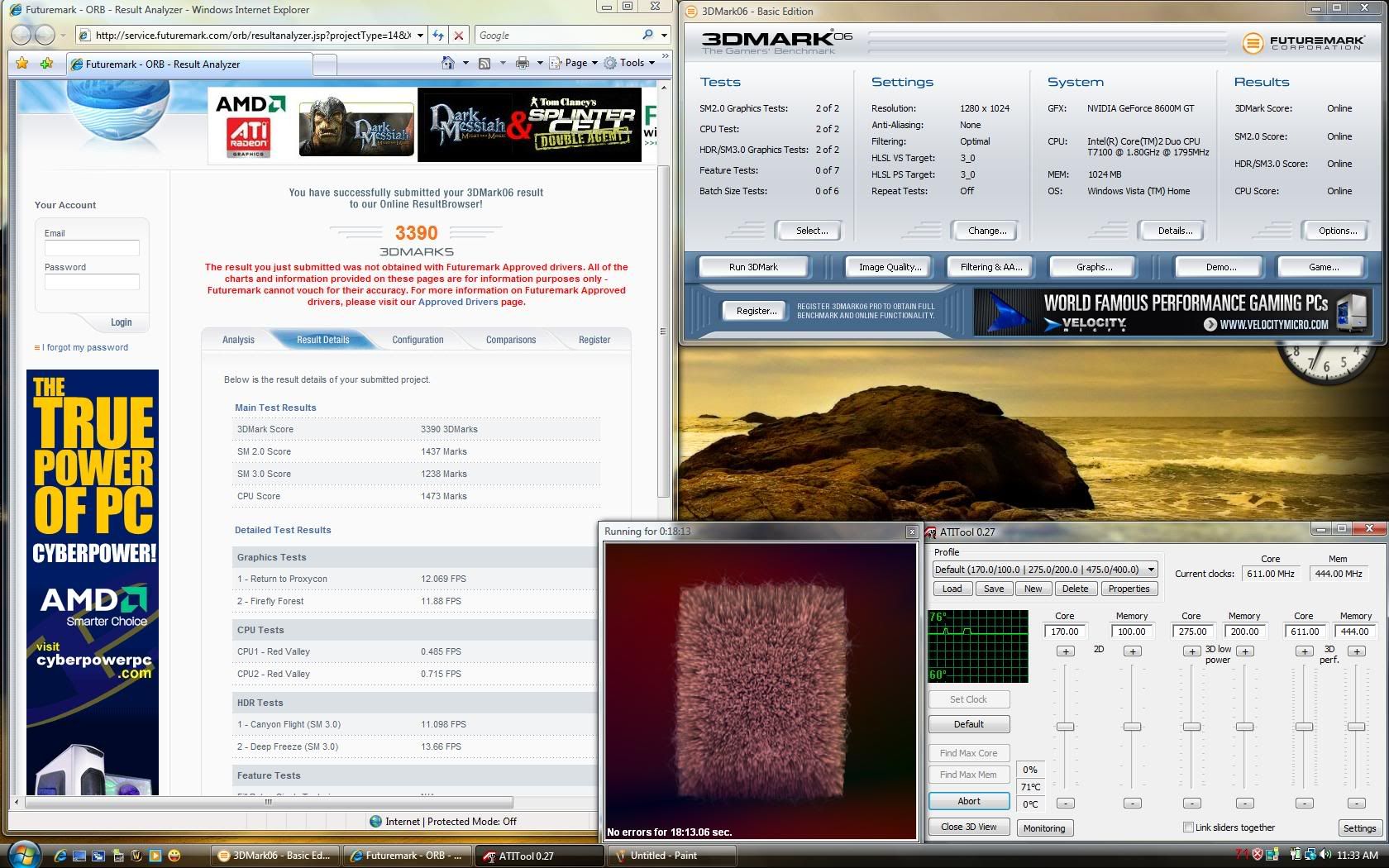This screenshot has width=1389, height=868.
Task: Click into the Email input field
Action: click(x=92, y=248)
